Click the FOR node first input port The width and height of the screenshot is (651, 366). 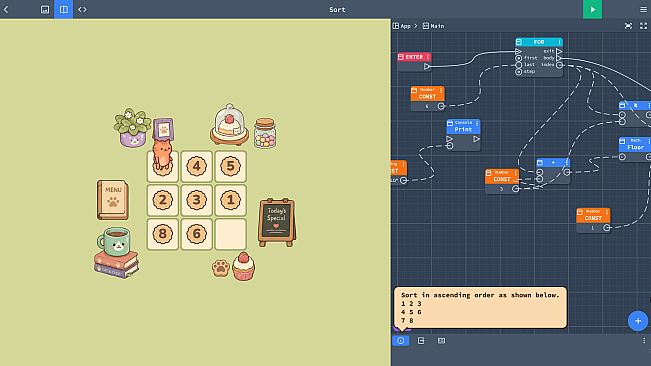click(x=519, y=58)
